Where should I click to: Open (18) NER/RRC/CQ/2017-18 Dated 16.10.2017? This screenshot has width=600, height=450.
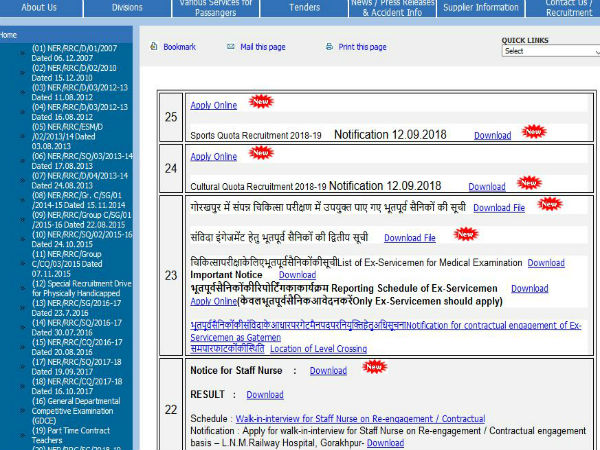pyautogui.click(x=77, y=386)
